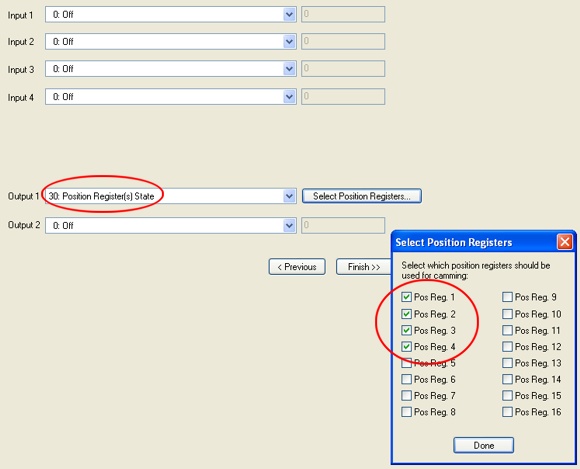
Task: Expand the Output 2 dropdown arrow
Action: [x=289, y=225]
